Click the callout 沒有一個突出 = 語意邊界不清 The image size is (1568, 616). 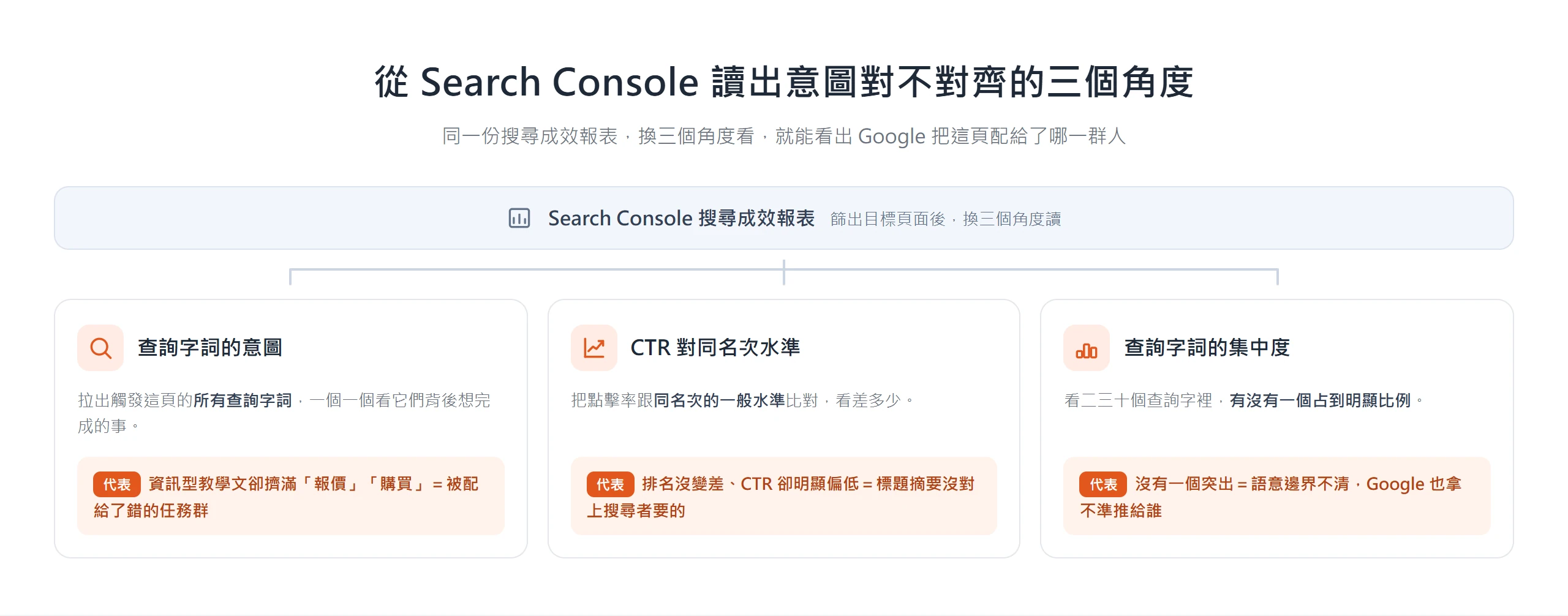[1242, 484]
